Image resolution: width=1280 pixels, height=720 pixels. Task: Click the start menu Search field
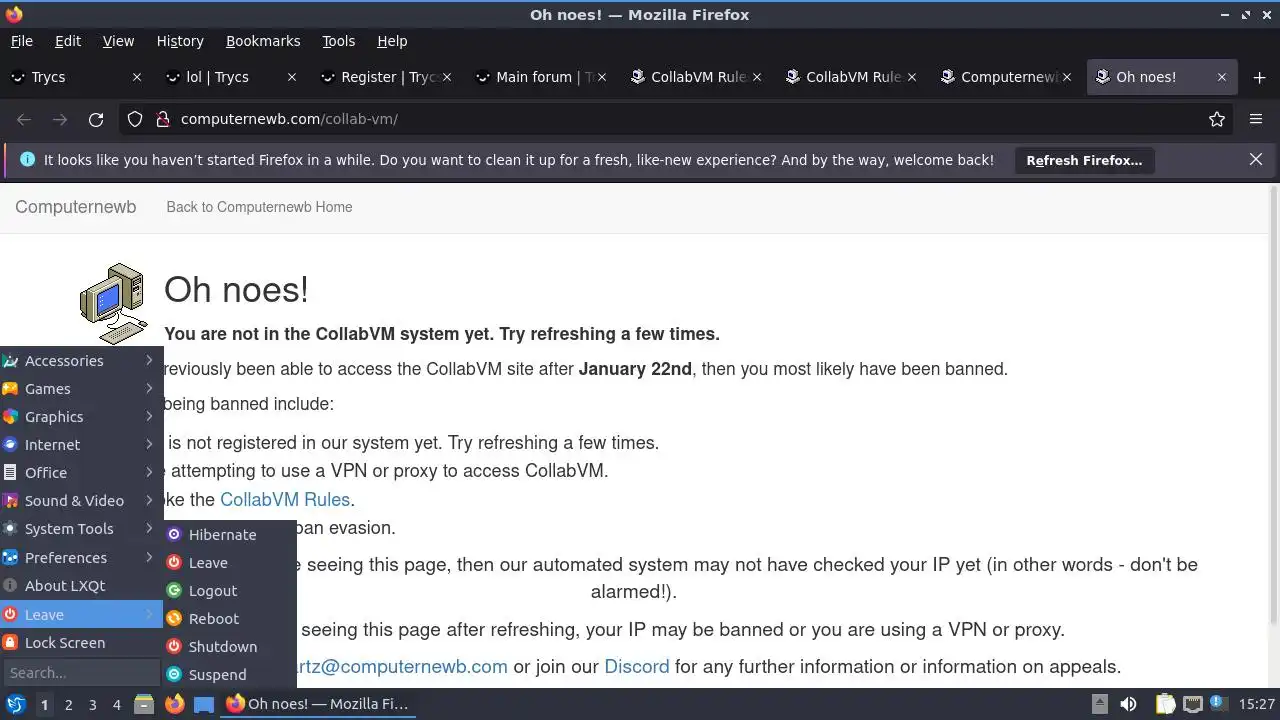tap(80, 673)
